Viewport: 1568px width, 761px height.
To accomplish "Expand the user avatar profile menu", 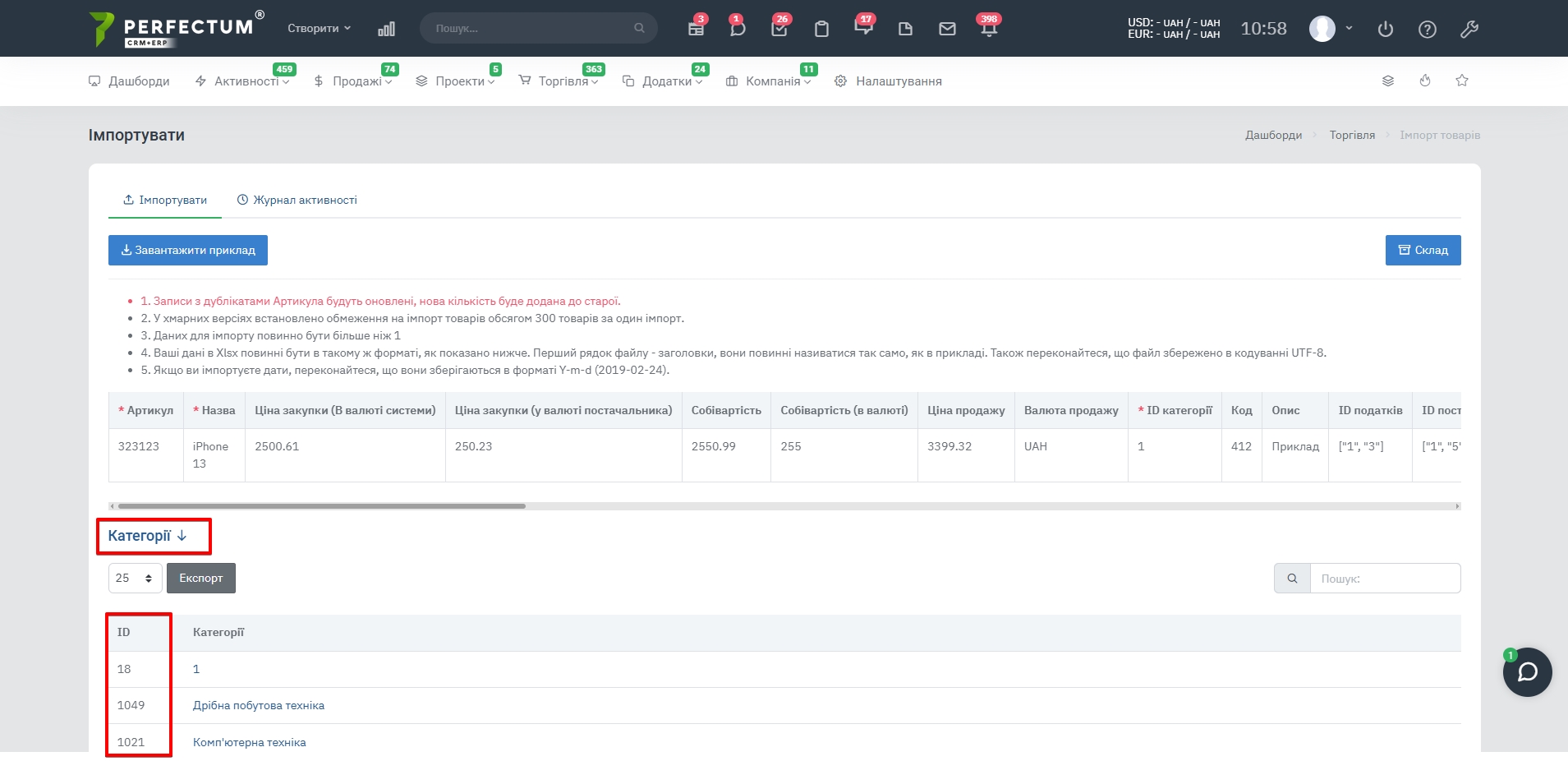I will tap(1330, 29).
